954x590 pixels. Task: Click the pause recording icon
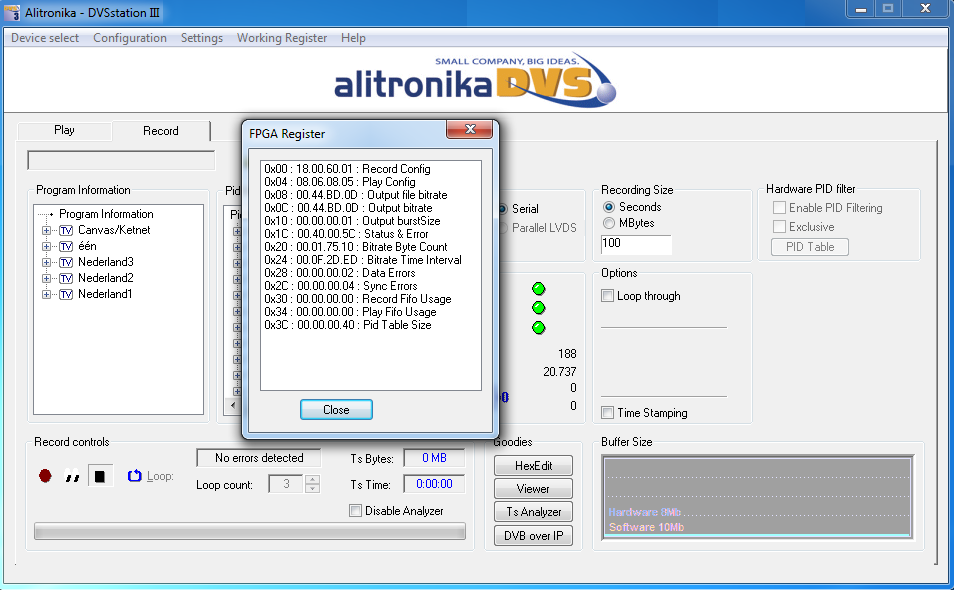coord(72,477)
